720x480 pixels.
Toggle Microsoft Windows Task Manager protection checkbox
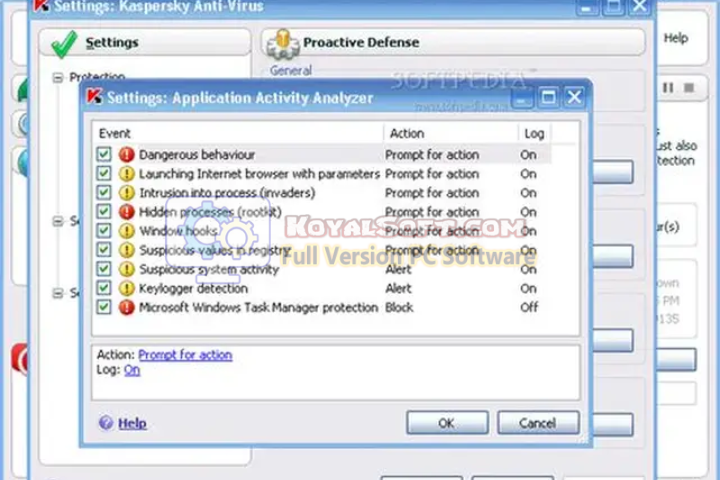click(x=104, y=307)
